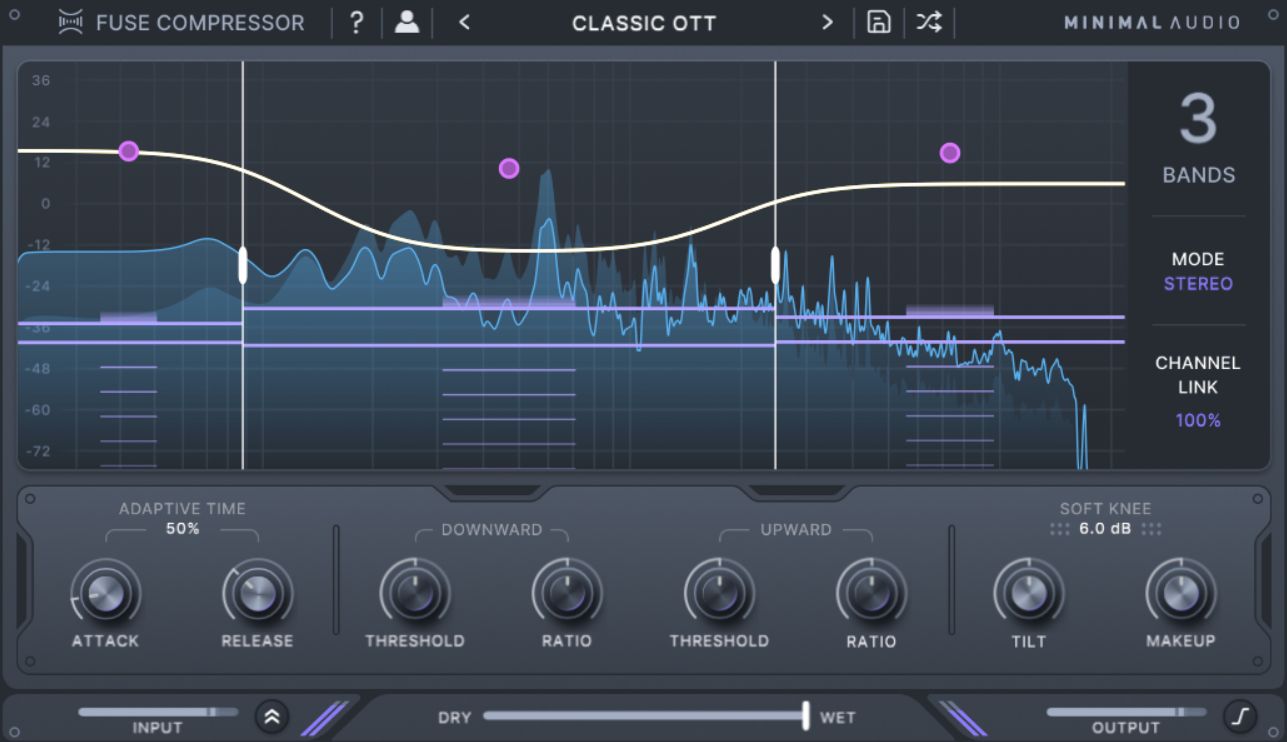Click the DRY/WET mix slider handle
Viewport: 1287px width, 742px height.
tap(805, 715)
